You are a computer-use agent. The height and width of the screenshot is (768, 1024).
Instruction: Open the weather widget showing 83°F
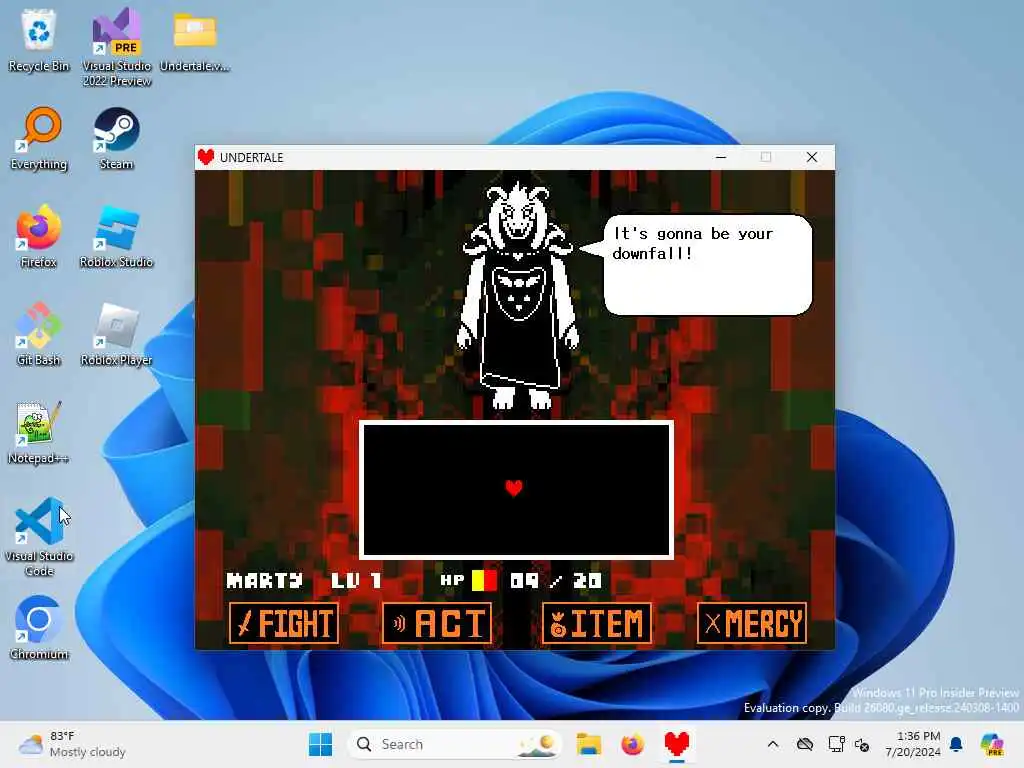(x=72, y=744)
